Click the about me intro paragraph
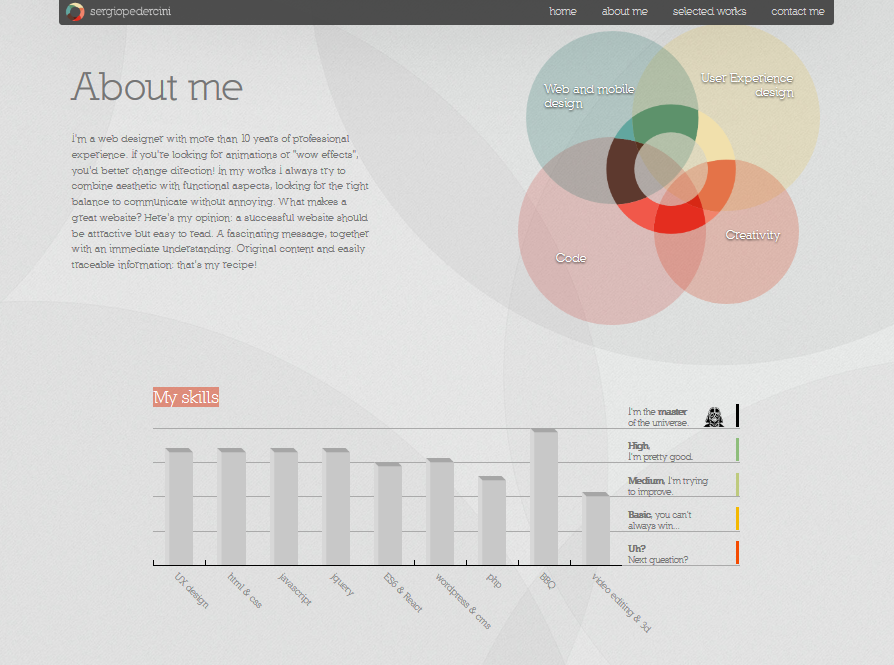The height and width of the screenshot is (665, 894). pos(220,202)
